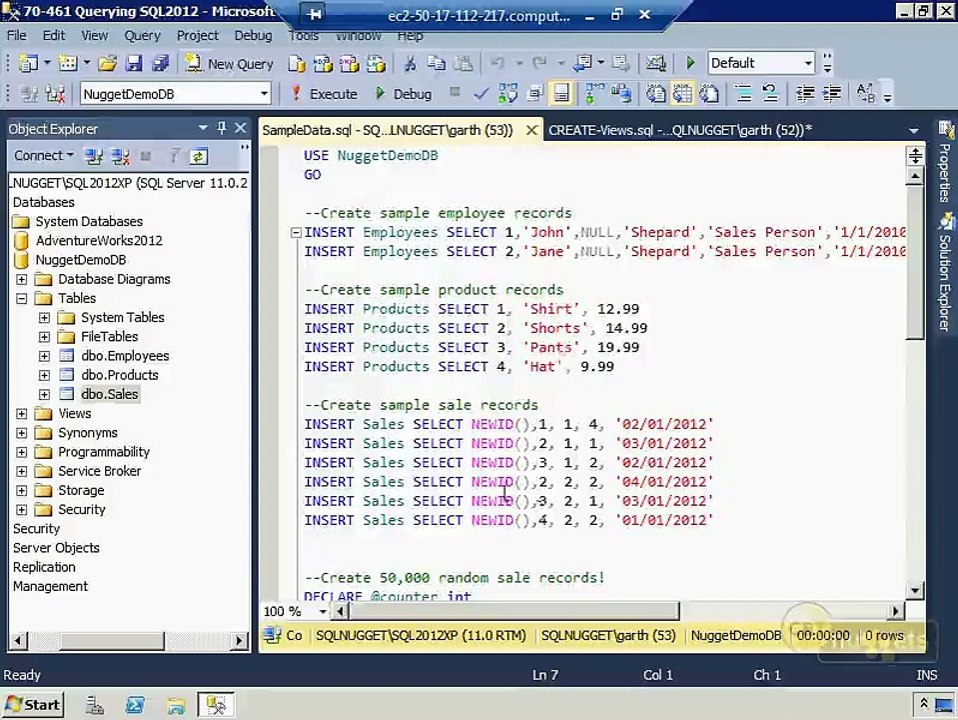Open Object Explorer window position dropdown arrow
The height and width of the screenshot is (720, 958).
coord(203,128)
